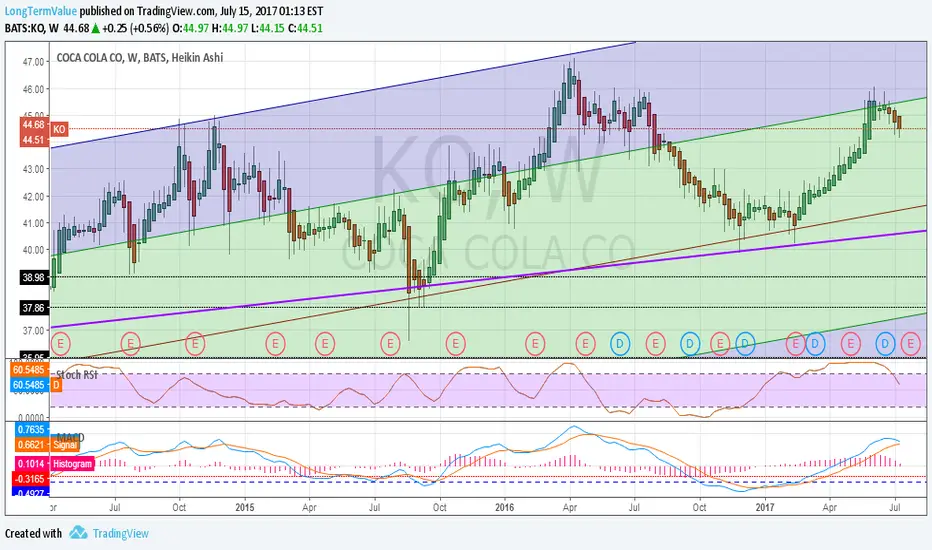Click the high value H:44.97

pyautogui.click(x=230, y=28)
